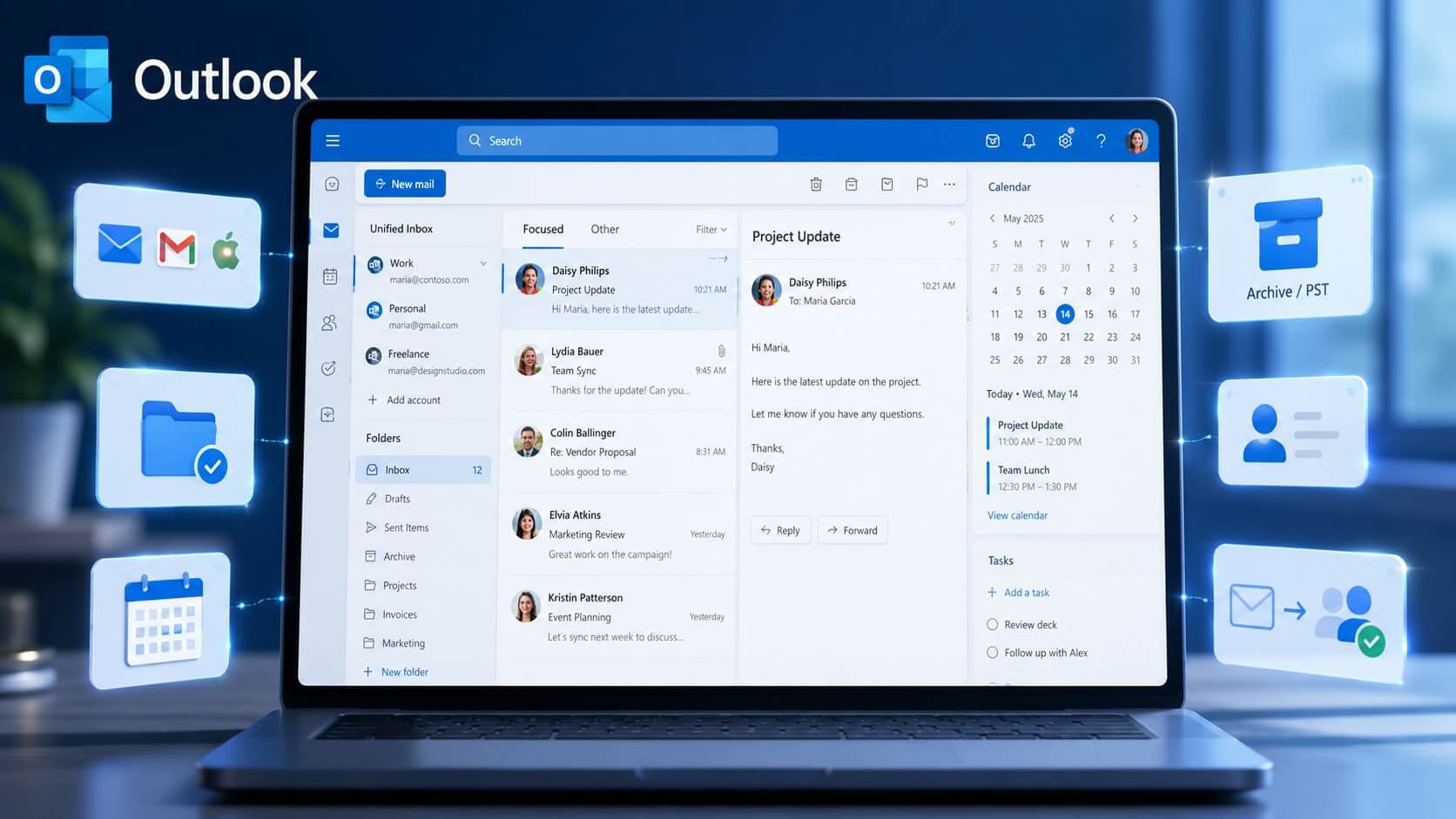Click the Unified Inbox heading
This screenshot has height=819, width=1456.
point(401,229)
